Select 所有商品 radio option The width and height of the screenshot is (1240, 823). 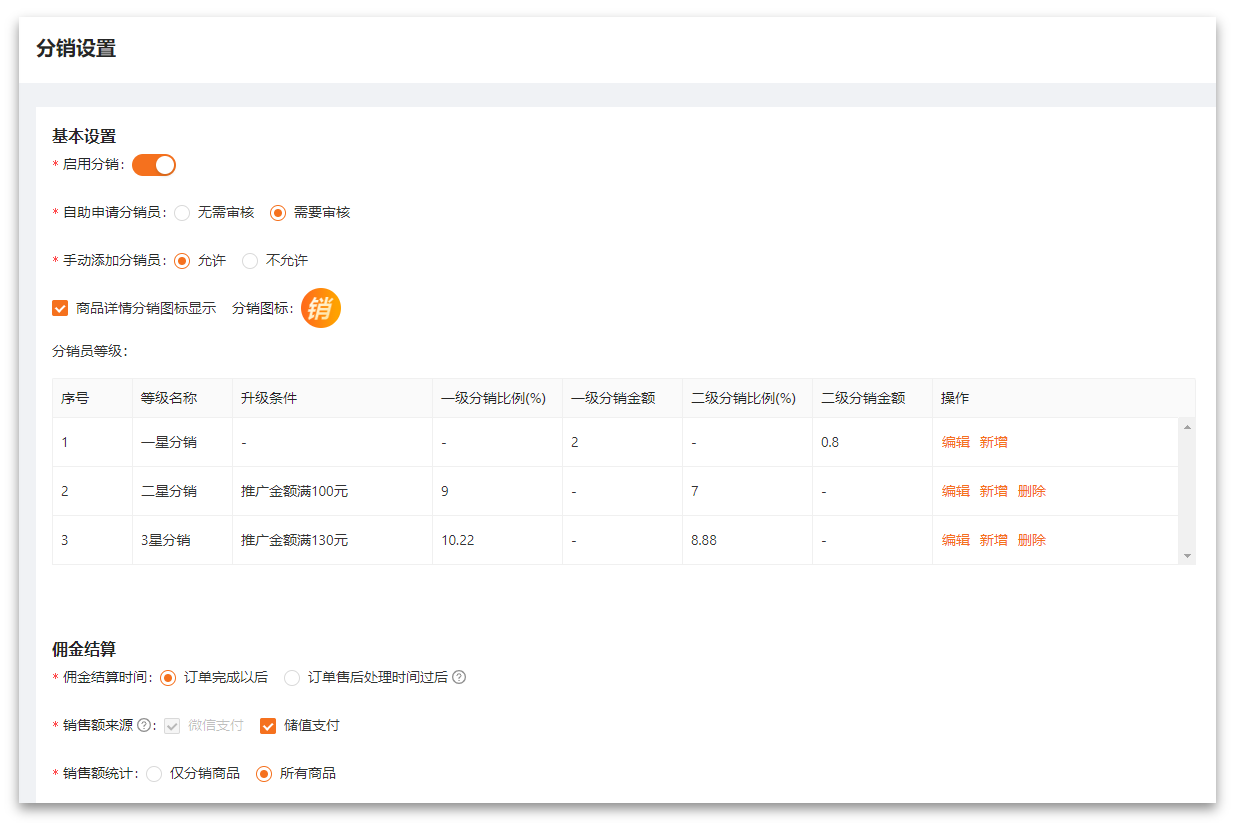click(x=264, y=773)
